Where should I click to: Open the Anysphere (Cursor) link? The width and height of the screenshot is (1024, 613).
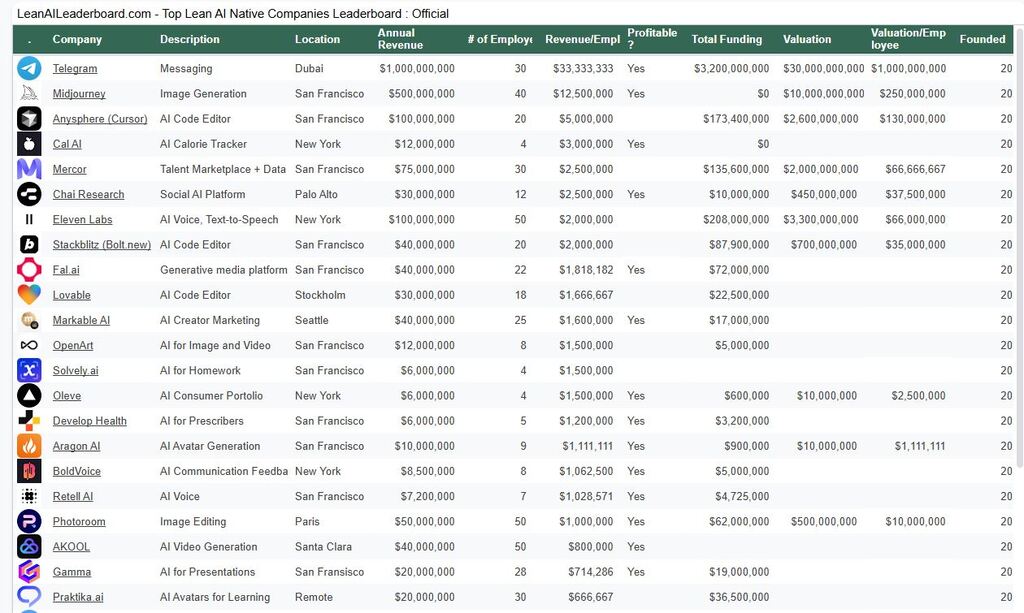click(x=100, y=119)
